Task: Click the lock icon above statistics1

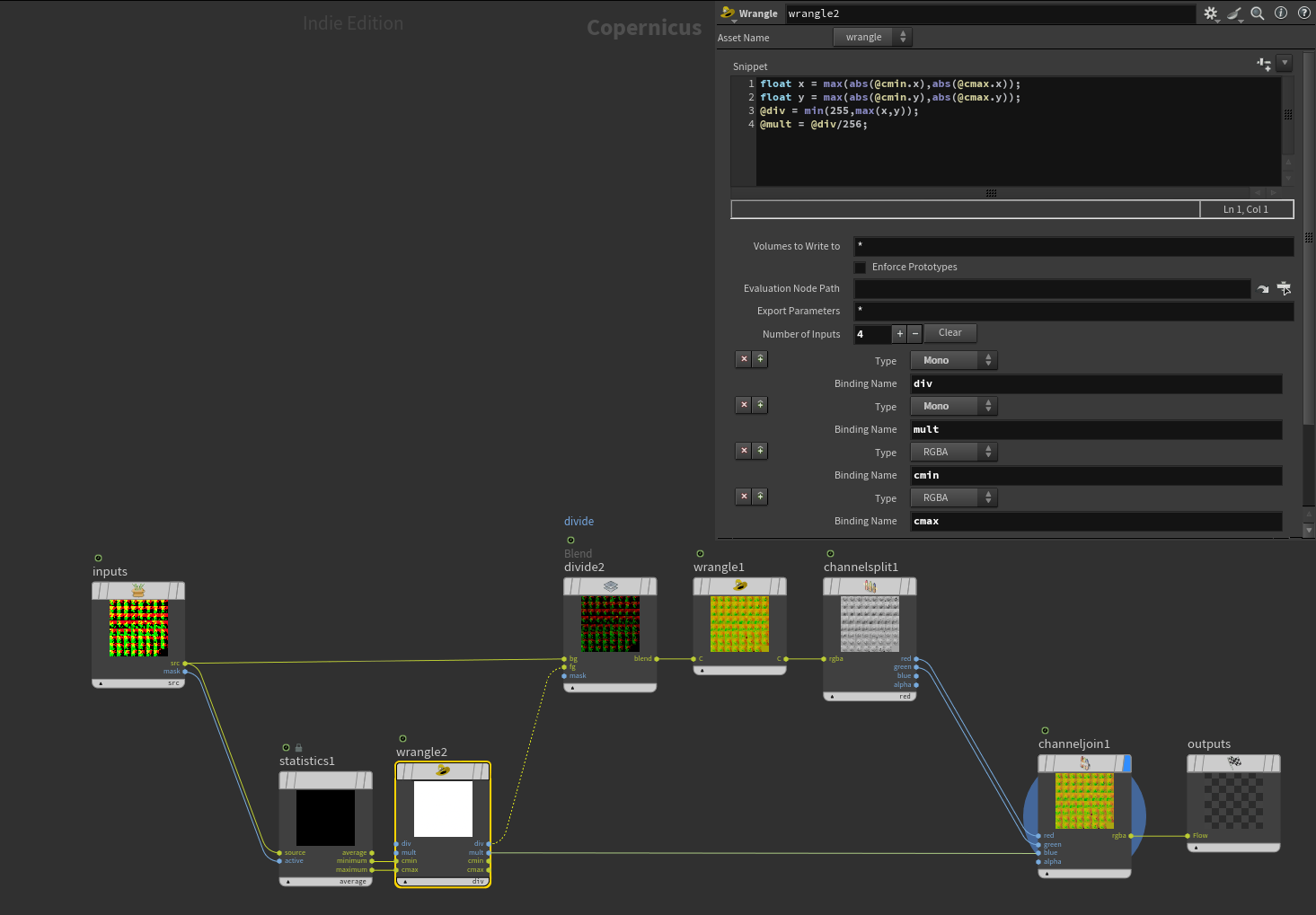Action: point(298,747)
